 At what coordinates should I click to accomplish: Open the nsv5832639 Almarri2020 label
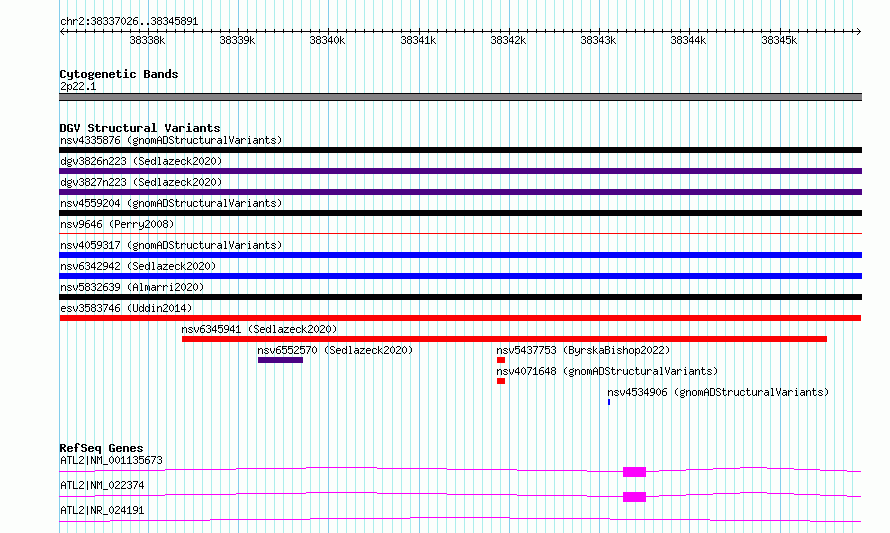tap(132, 287)
